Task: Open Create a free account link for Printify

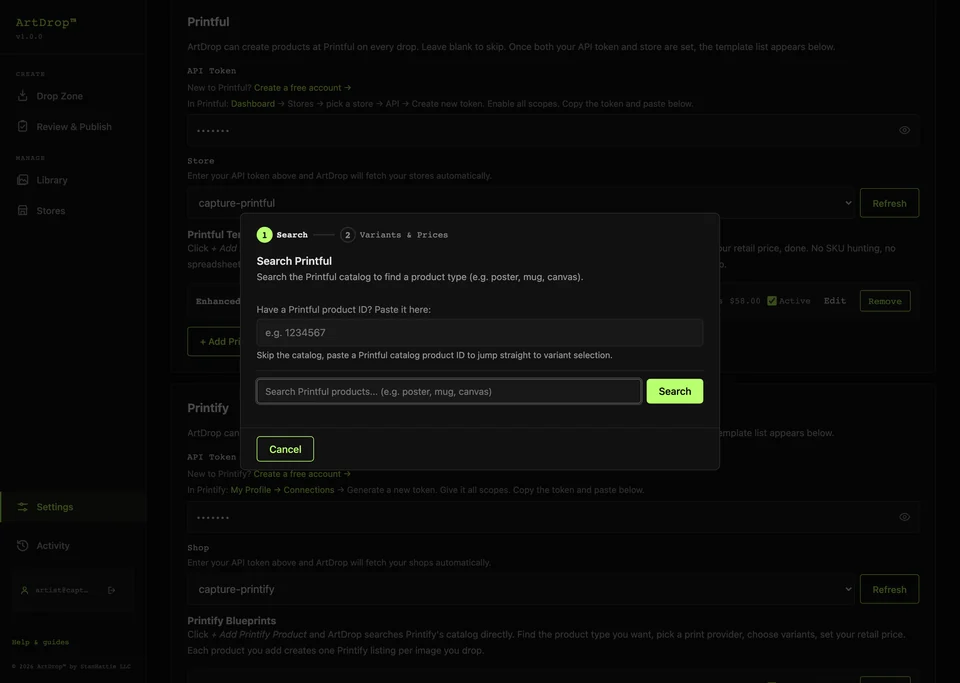Action: click(x=302, y=474)
